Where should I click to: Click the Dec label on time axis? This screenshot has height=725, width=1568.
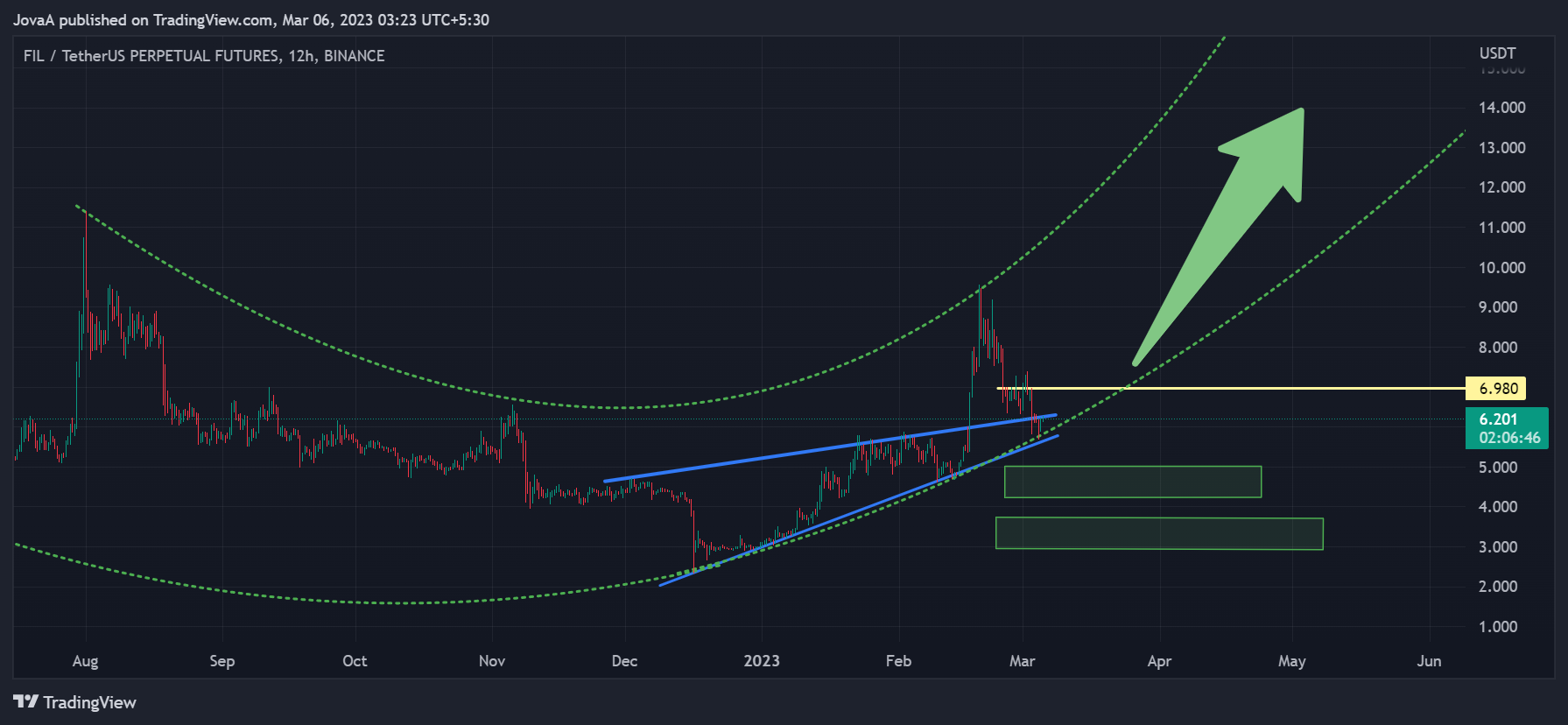point(624,661)
